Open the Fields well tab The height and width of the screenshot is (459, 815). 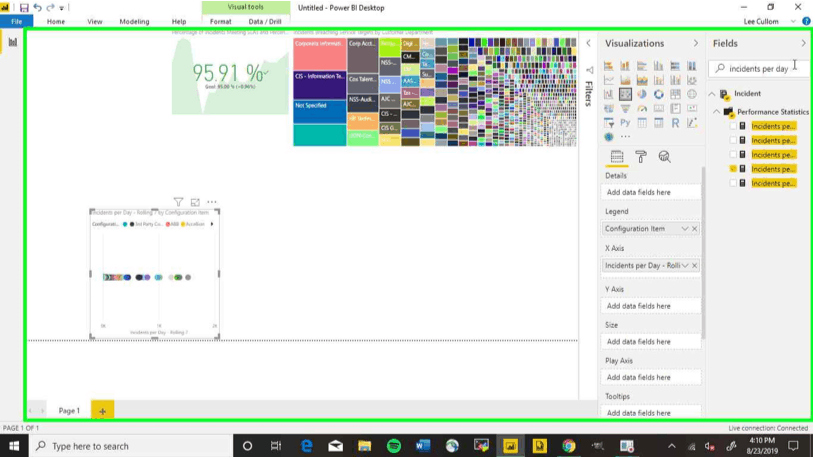(x=617, y=156)
